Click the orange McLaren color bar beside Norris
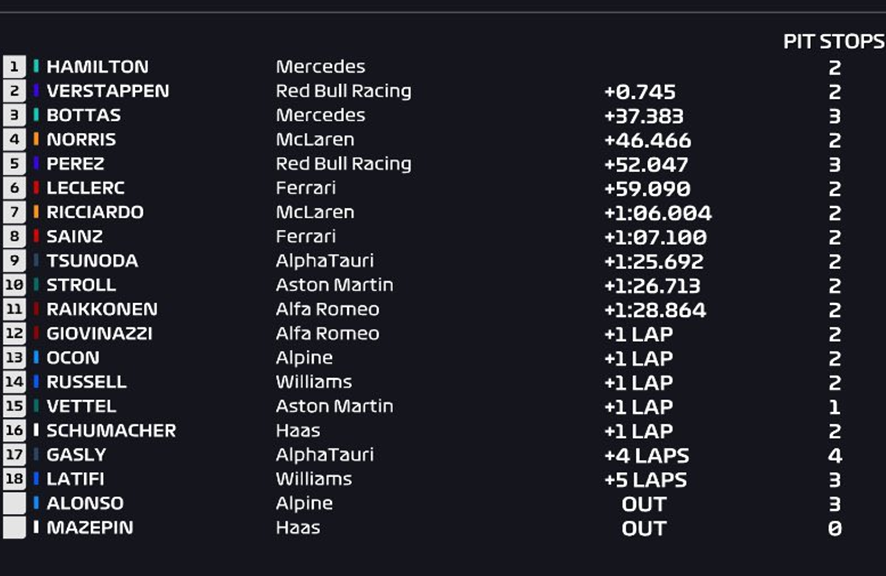The image size is (886, 576). [x=36, y=139]
